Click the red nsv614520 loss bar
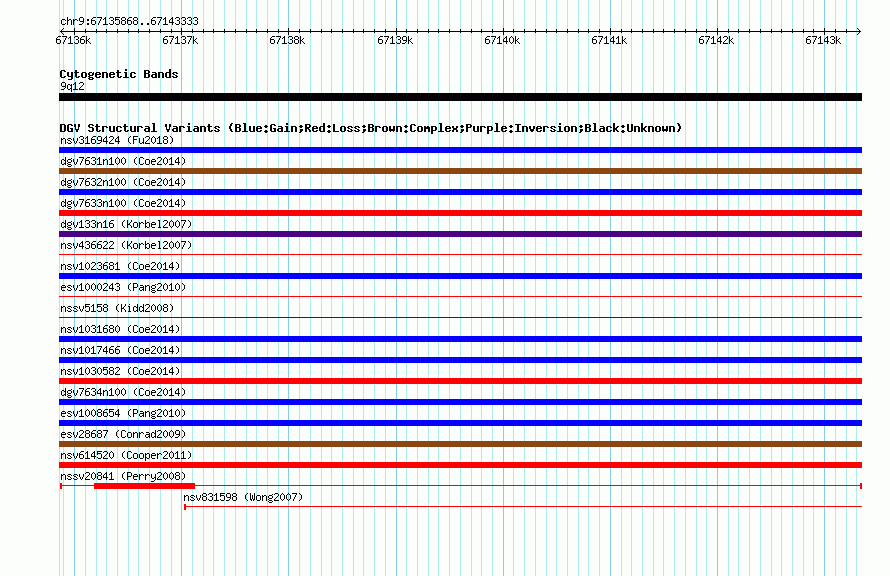The width and height of the screenshot is (890, 576). point(460,465)
